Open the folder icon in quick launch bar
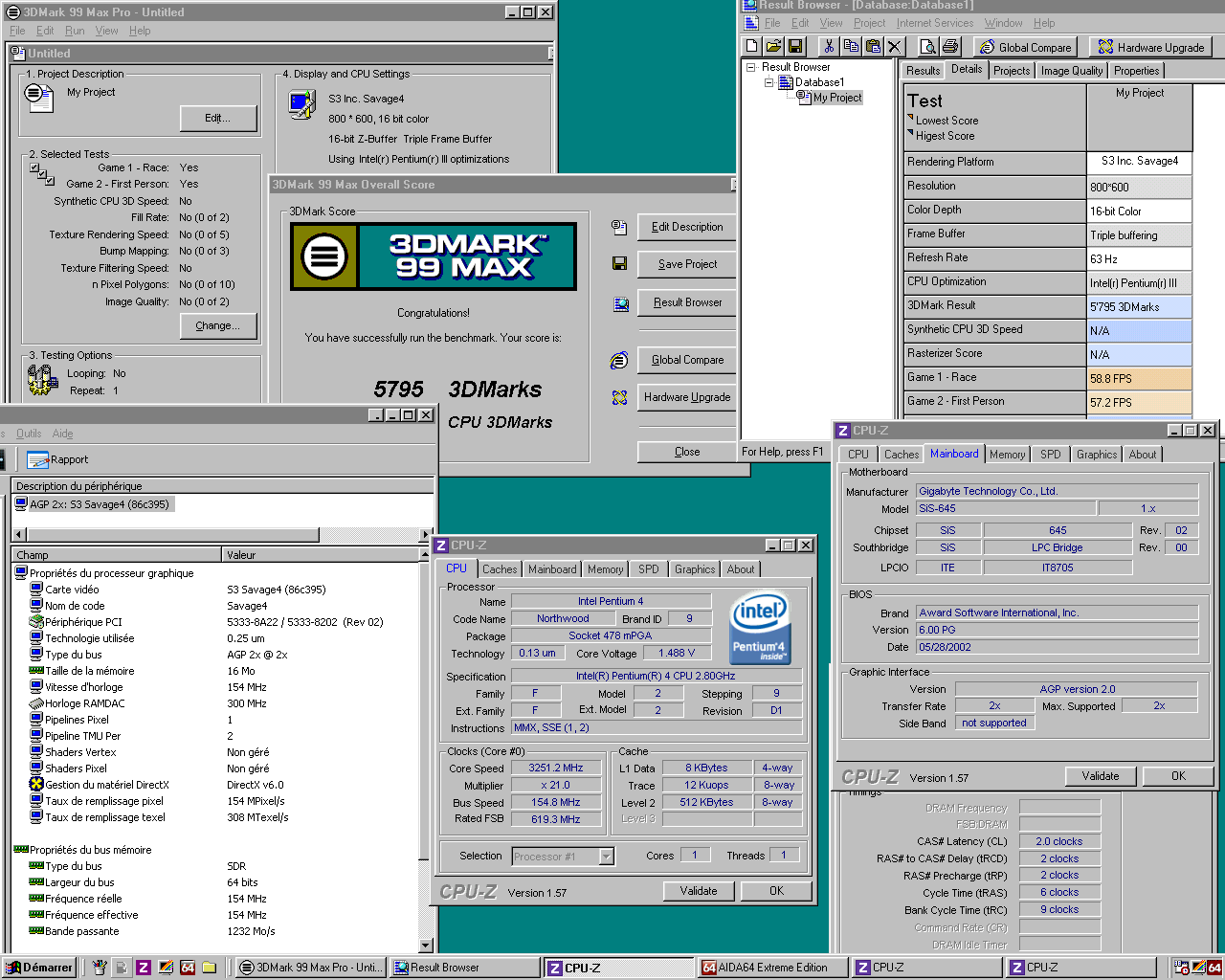The width and height of the screenshot is (1225, 980). point(210,968)
